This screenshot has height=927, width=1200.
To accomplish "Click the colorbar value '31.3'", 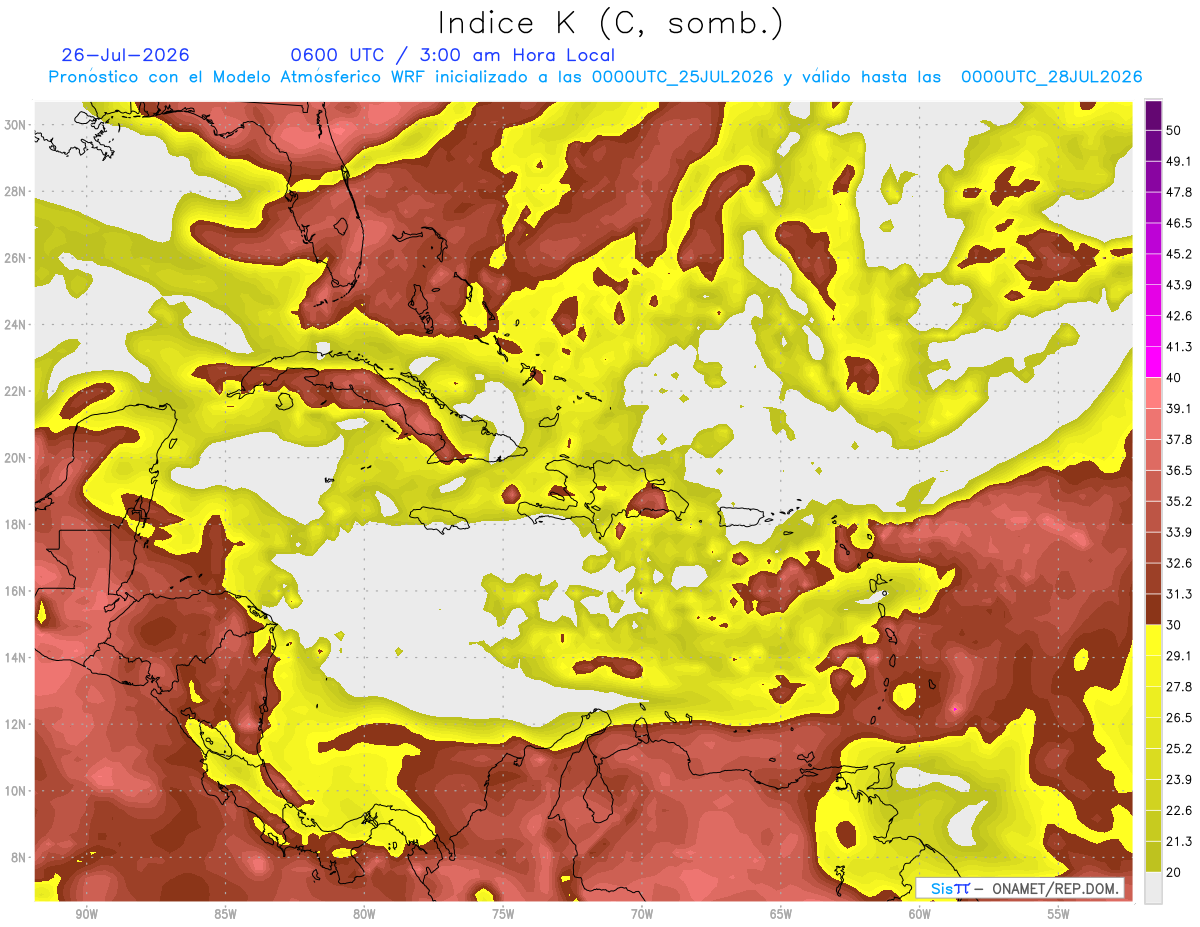I will pos(1179,594).
